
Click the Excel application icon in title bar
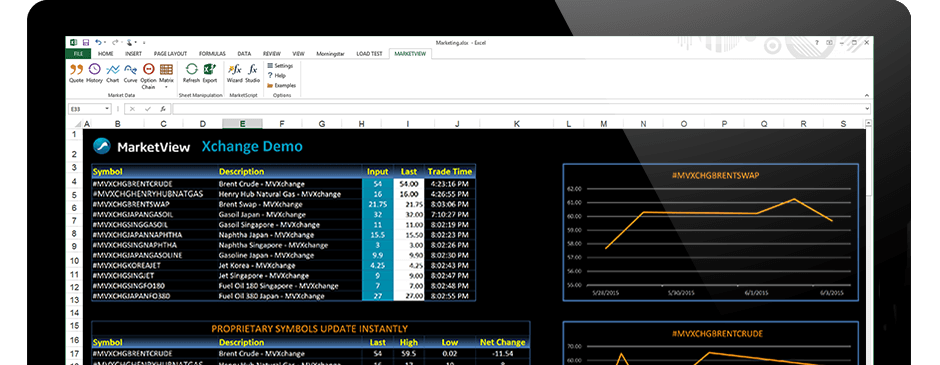coord(74,43)
